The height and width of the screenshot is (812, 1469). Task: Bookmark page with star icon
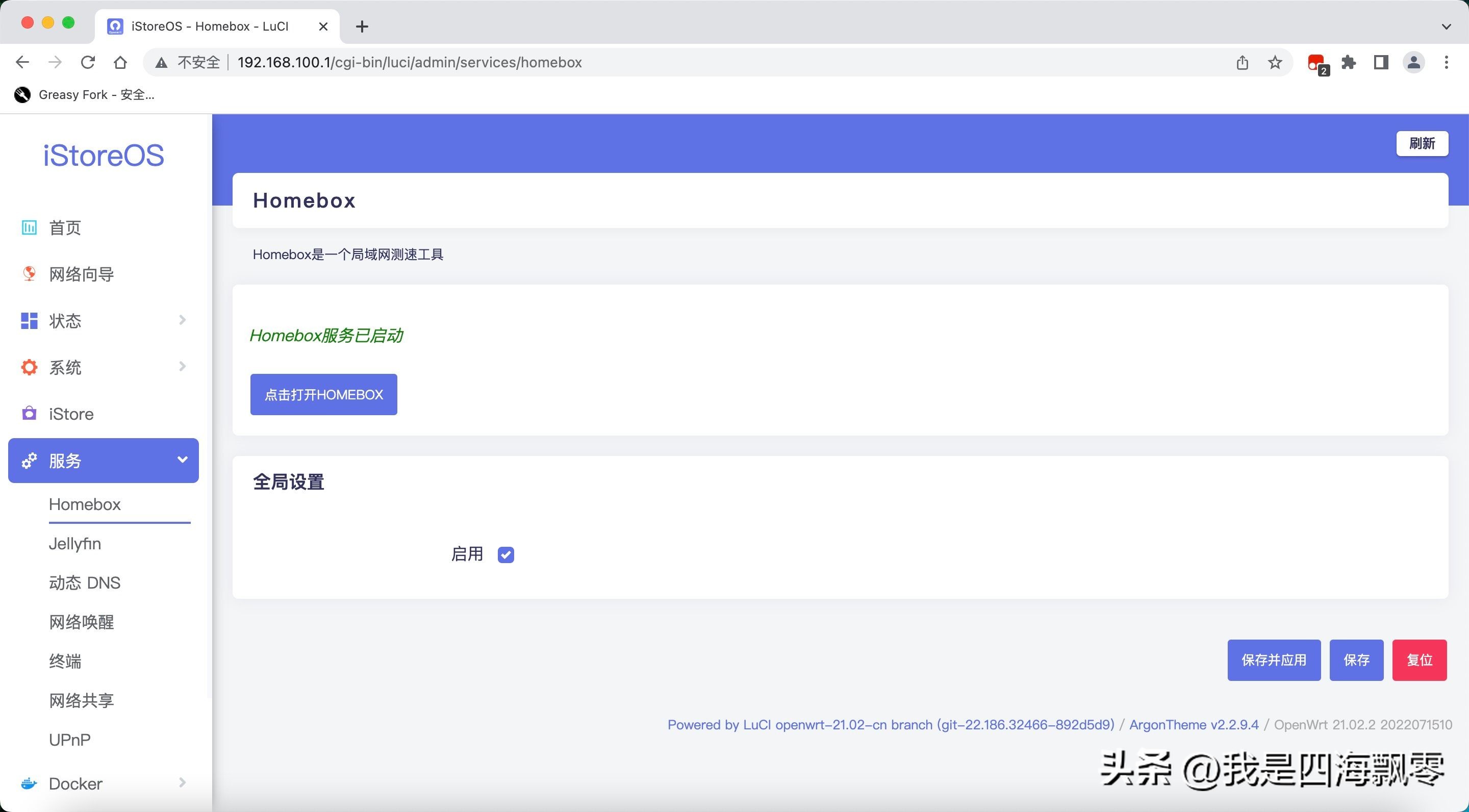[1275, 62]
